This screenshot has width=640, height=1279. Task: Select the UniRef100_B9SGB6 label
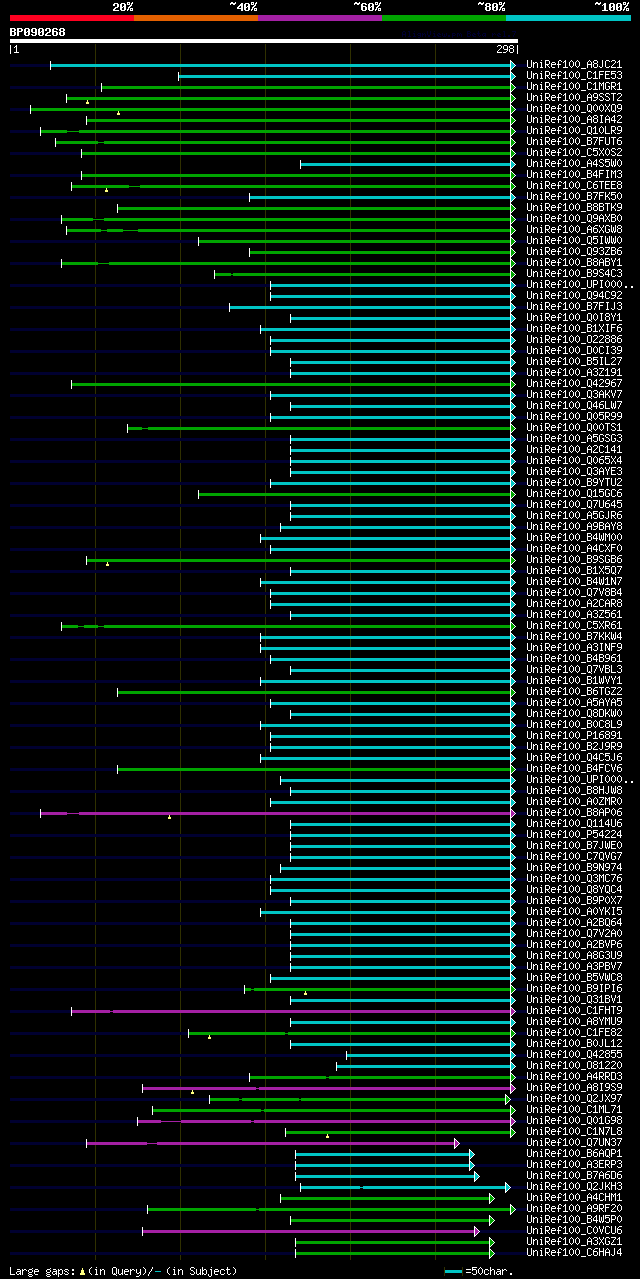(x=574, y=559)
